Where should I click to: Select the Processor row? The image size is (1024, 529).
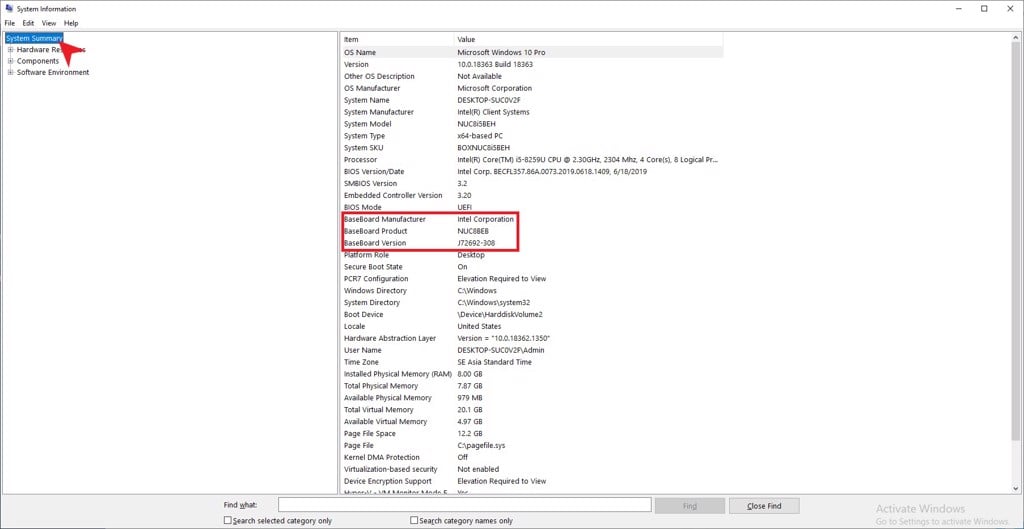click(532, 159)
